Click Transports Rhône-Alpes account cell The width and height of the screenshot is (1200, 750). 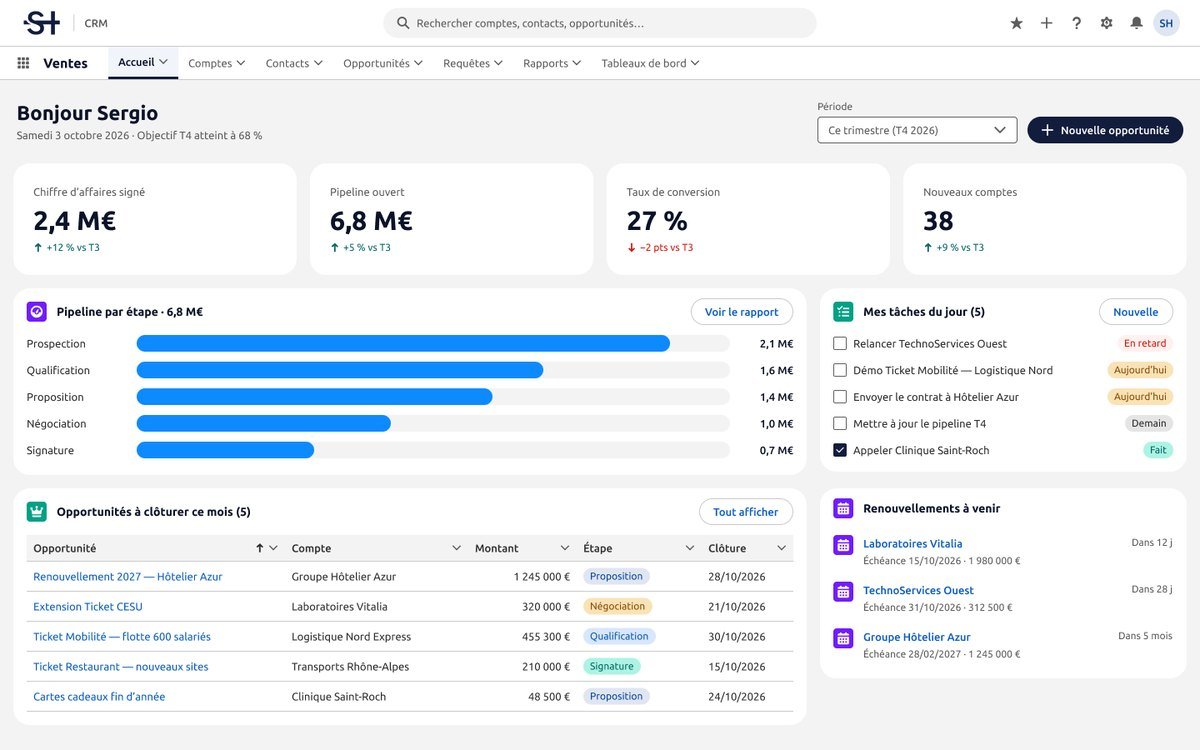click(350, 667)
